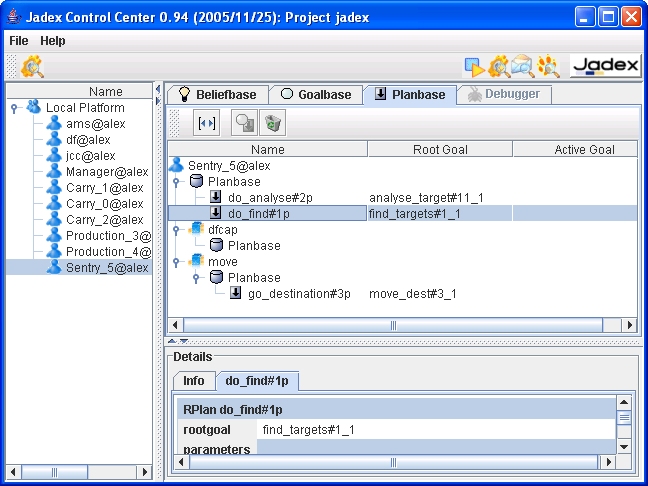The image size is (648, 486).
Task: Collapse the Planbase node under move
Action: (x=196, y=278)
